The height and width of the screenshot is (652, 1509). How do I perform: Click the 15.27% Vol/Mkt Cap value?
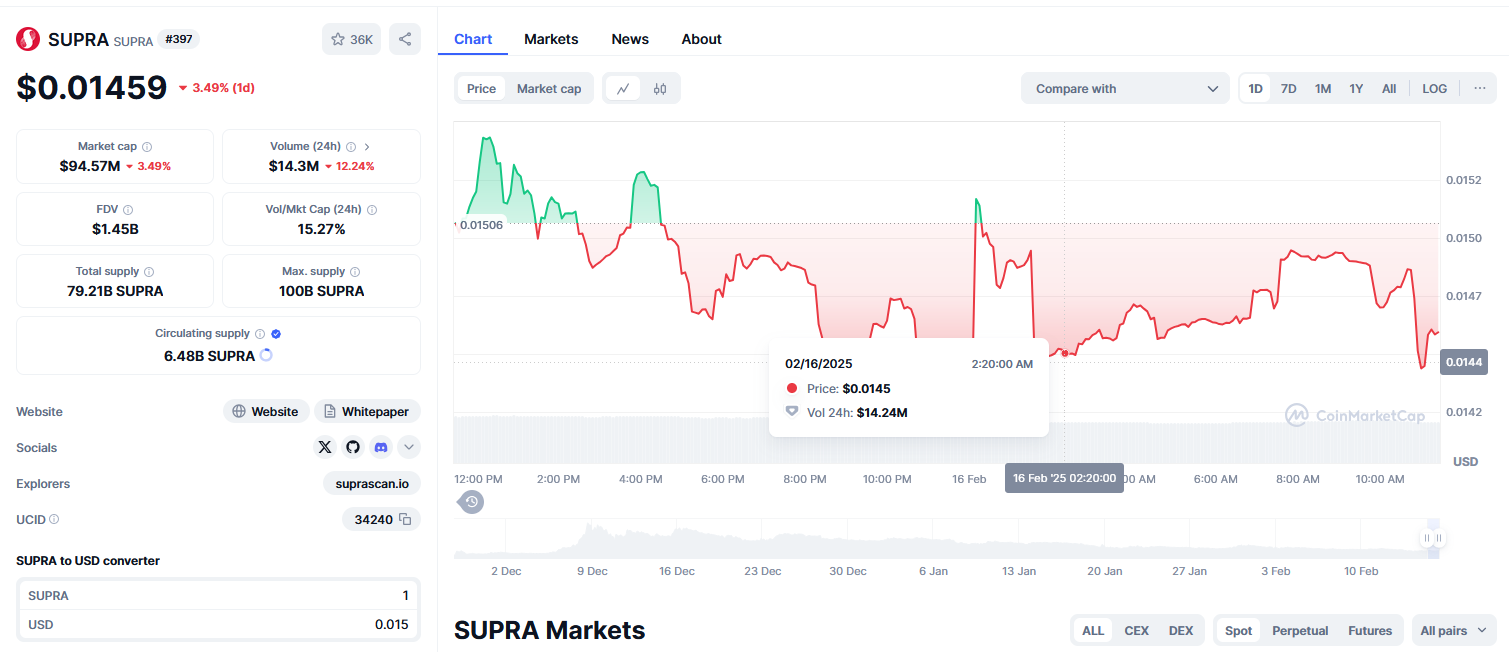click(x=321, y=229)
